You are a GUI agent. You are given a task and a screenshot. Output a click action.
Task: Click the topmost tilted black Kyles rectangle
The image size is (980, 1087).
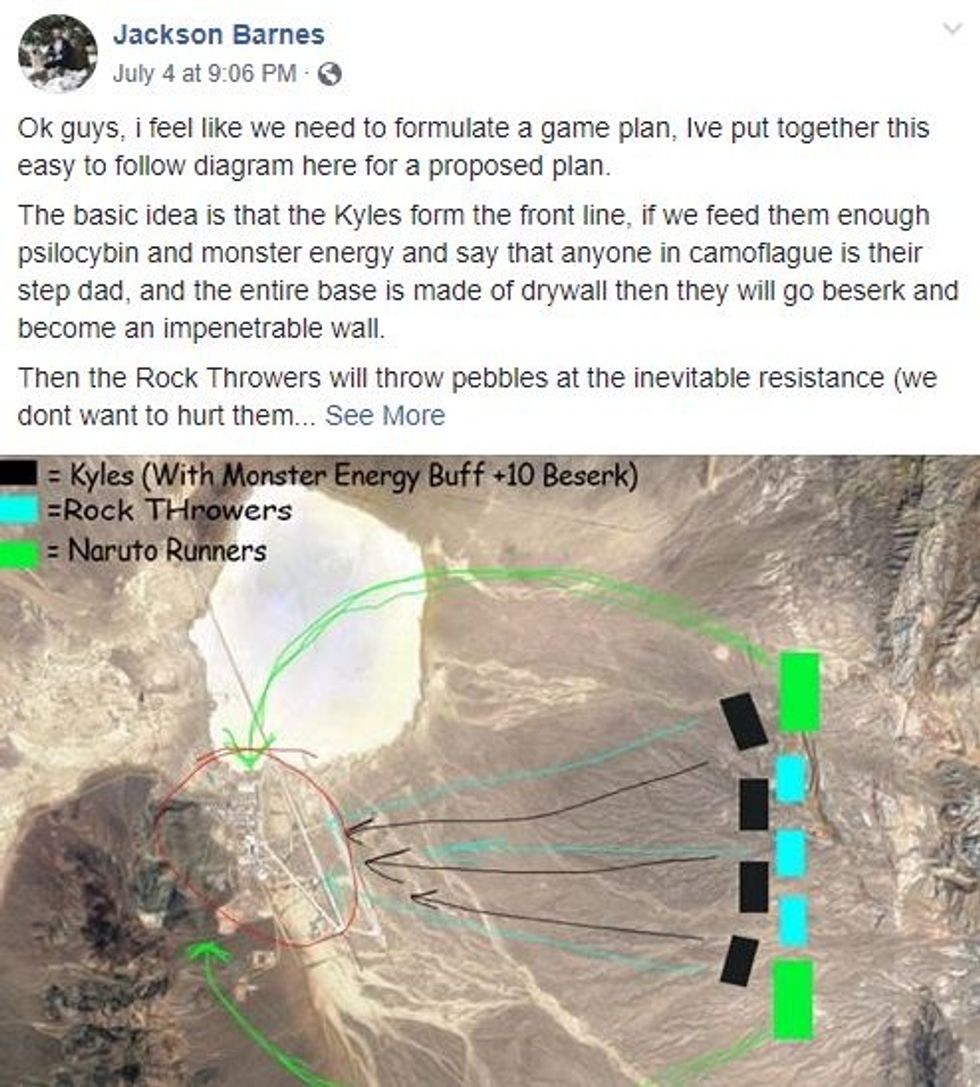(x=744, y=721)
